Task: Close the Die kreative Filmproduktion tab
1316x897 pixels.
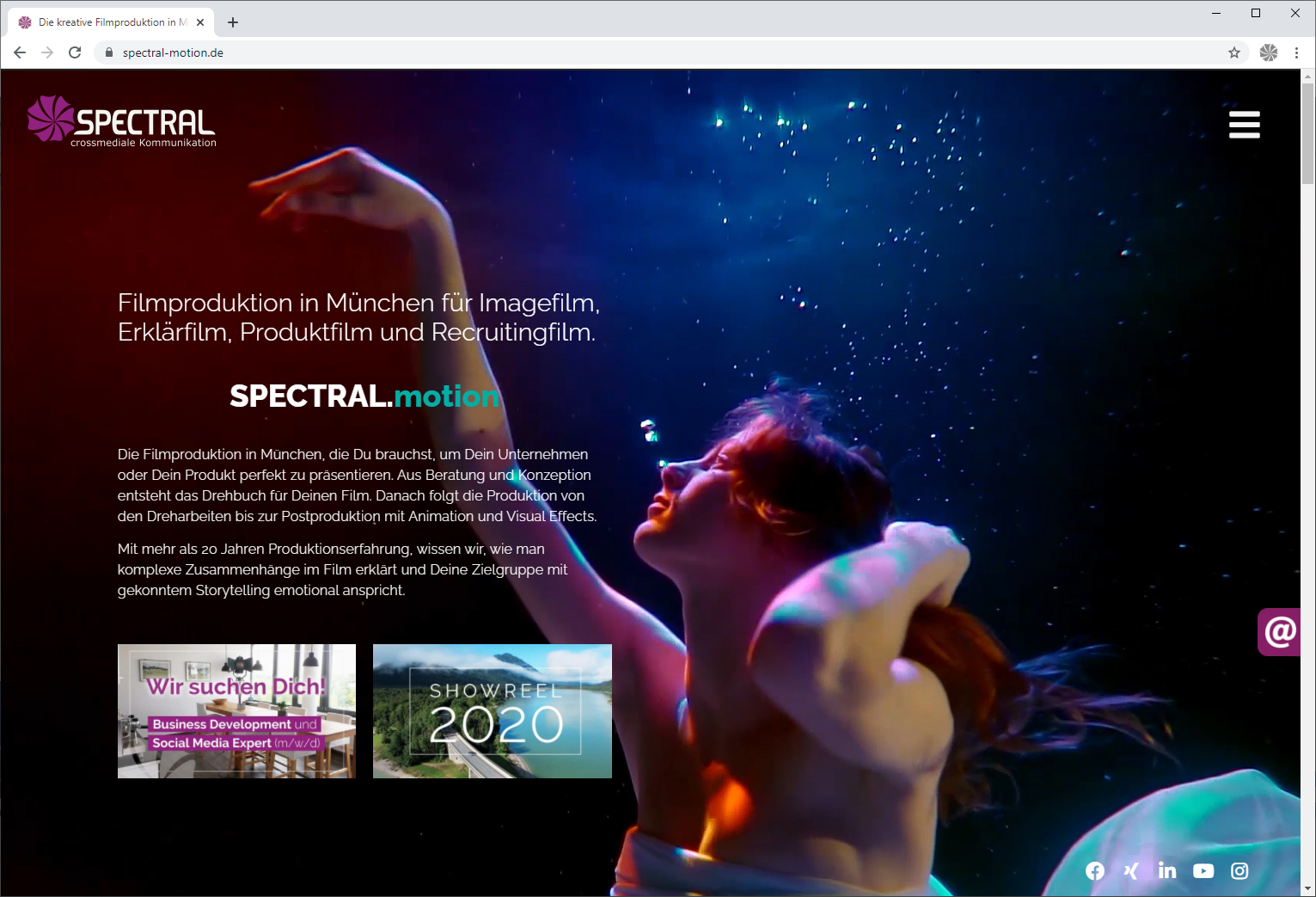Action: pyautogui.click(x=200, y=22)
